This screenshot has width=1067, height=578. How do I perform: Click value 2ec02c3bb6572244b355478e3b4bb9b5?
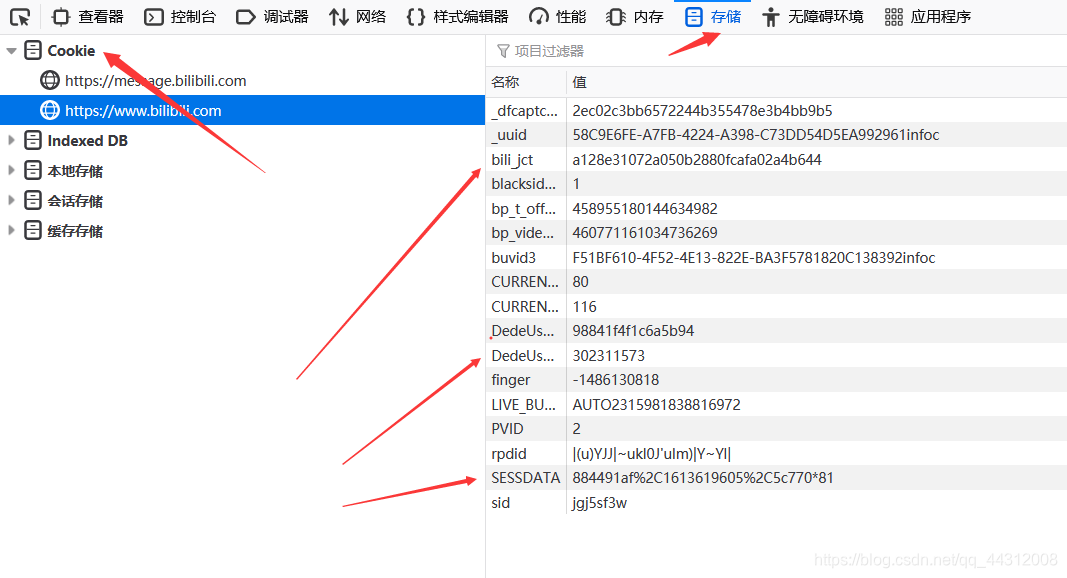point(702,110)
